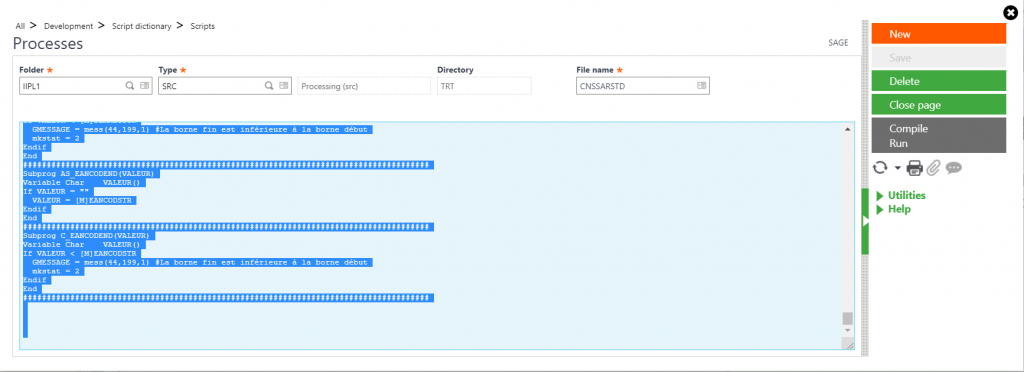Click Compile in the grey panel

908,129
